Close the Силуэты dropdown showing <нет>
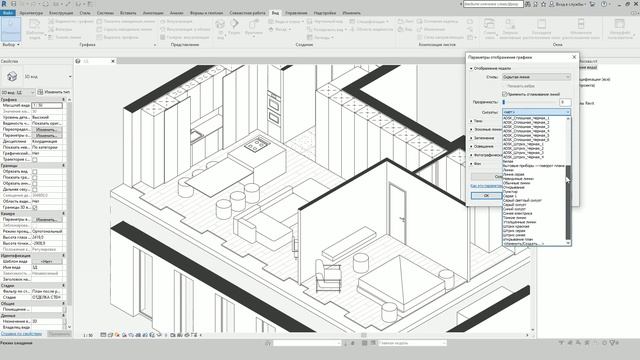The image size is (640, 360). [536, 112]
